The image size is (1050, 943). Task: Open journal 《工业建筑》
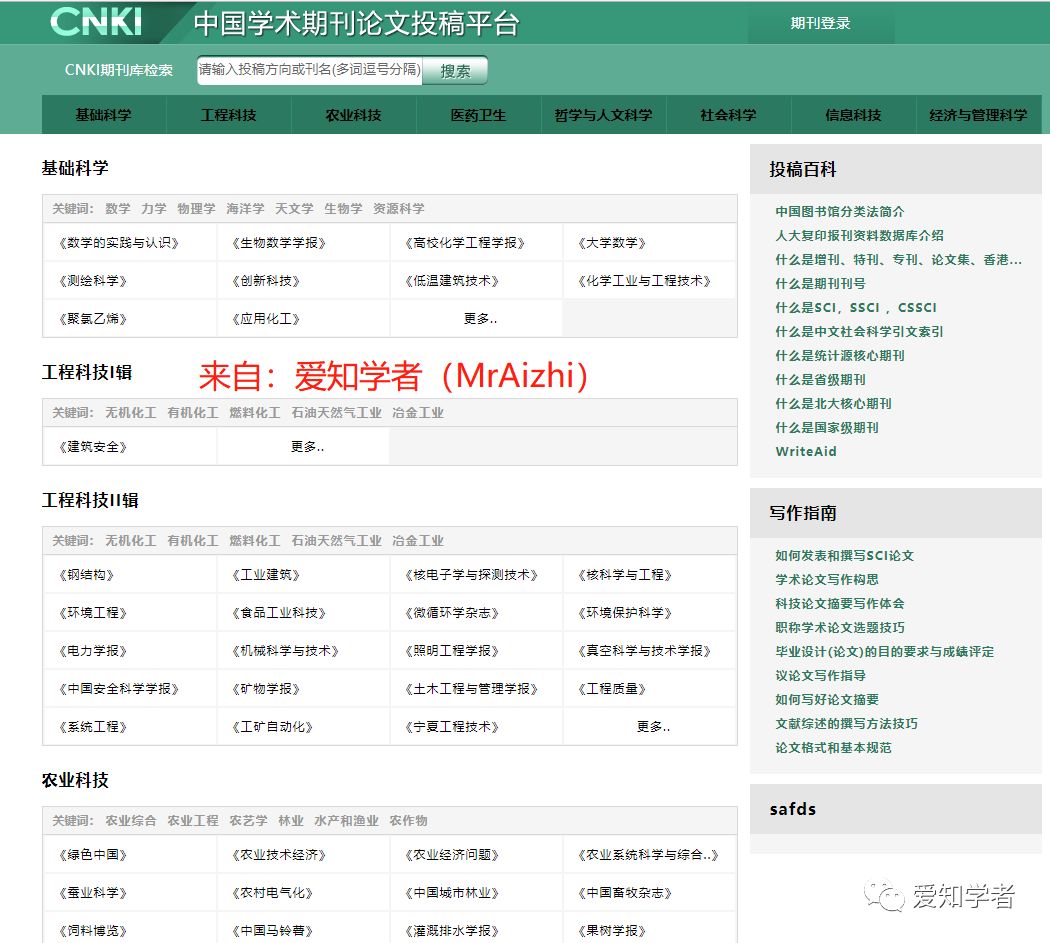click(266, 575)
